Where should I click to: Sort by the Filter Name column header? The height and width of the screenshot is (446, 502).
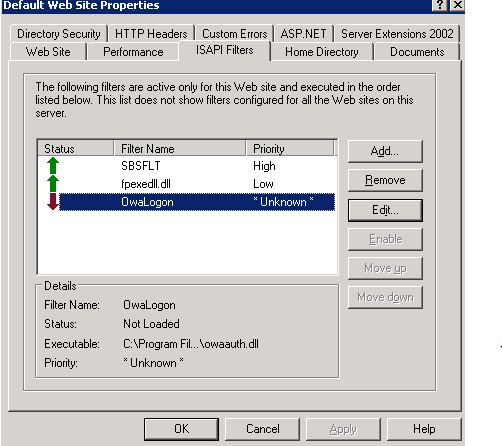pos(180,148)
